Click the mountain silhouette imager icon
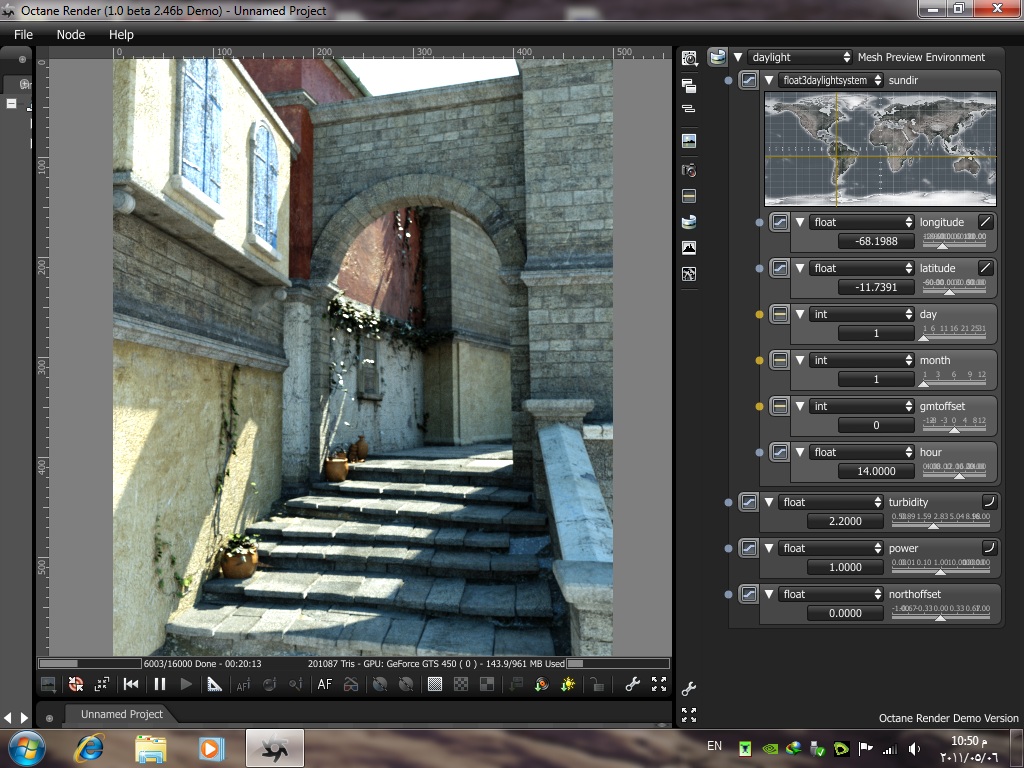1024x768 pixels. 689,248
